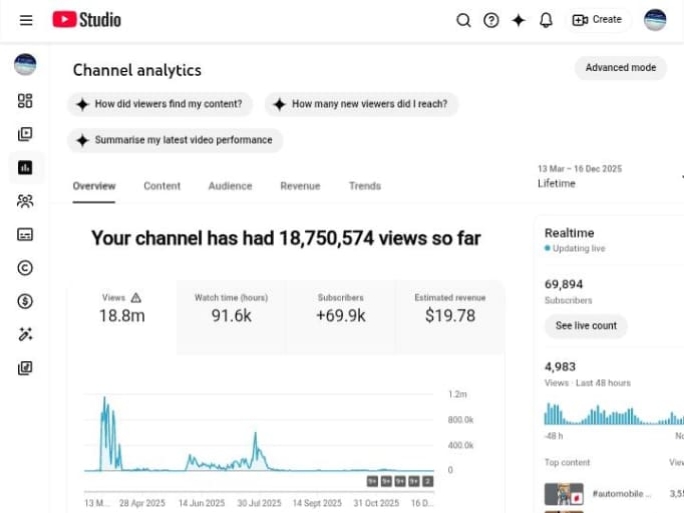Image resolution: width=684 pixels, height=513 pixels.
Task: Open Earn dollar icon in sidebar
Action: click(25, 301)
